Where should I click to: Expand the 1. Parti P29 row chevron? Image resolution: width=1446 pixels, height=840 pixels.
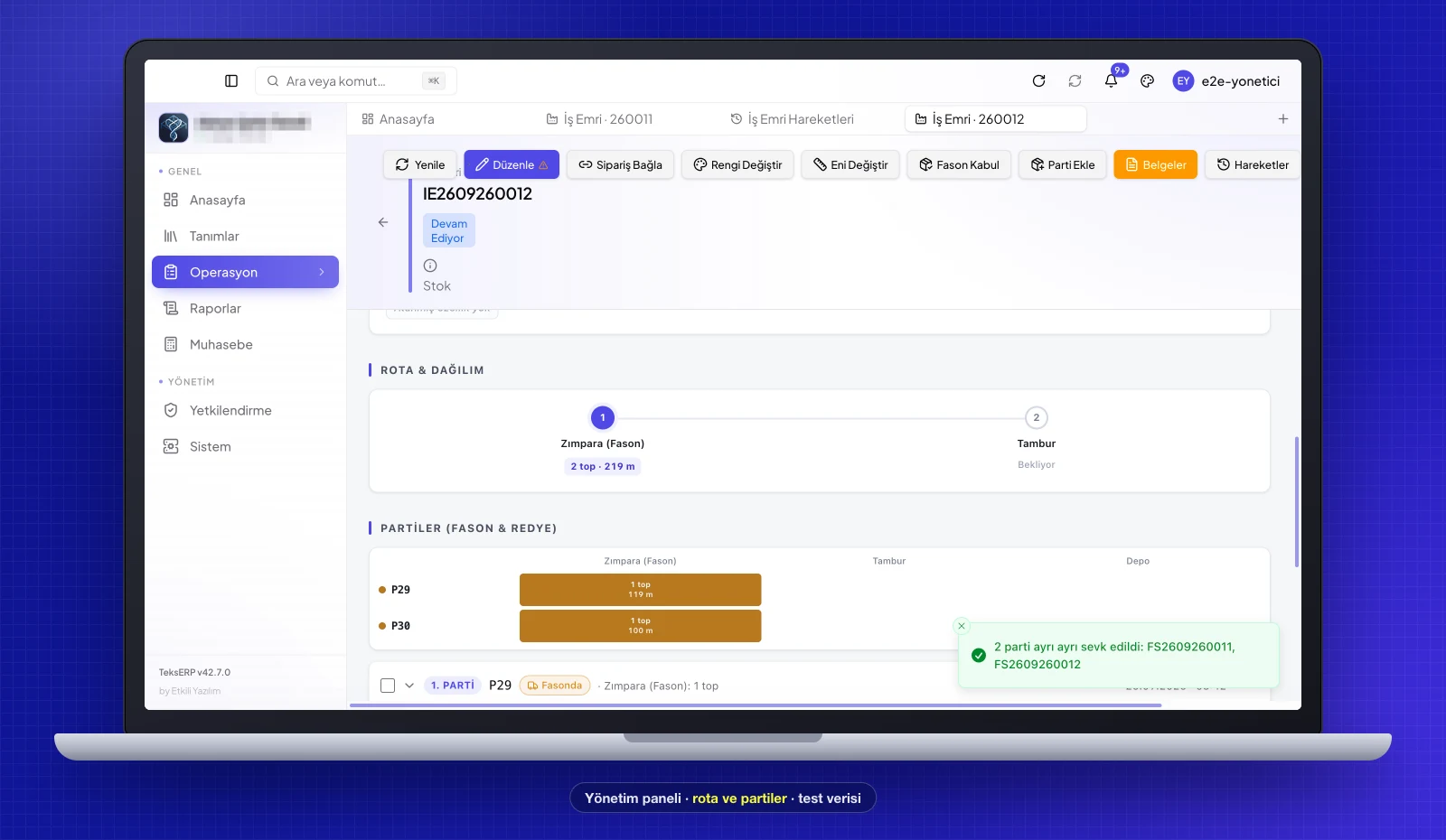[409, 686]
